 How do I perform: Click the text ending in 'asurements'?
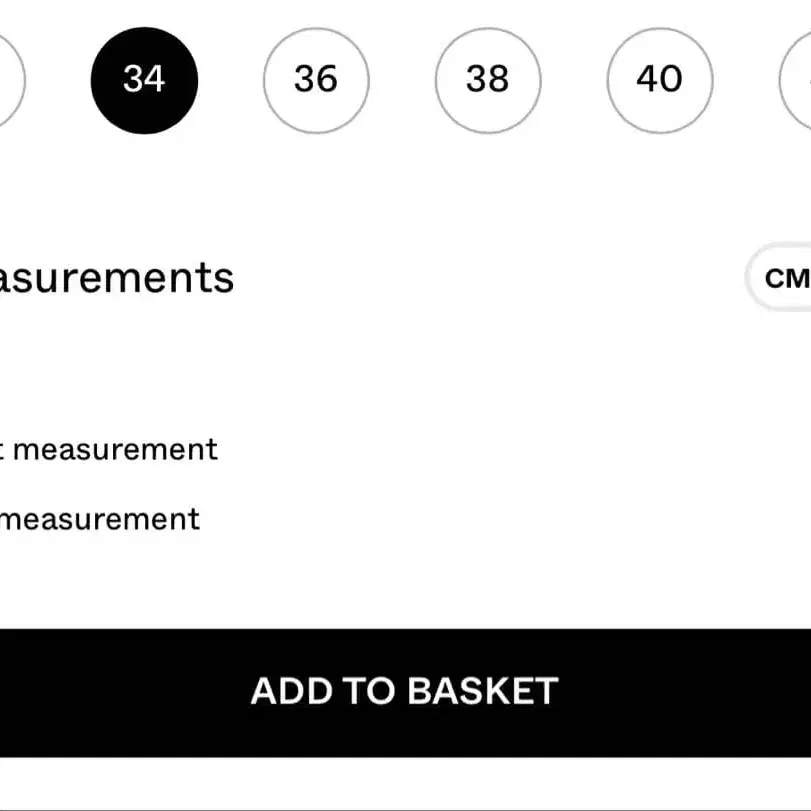click(x=116, y=277)
